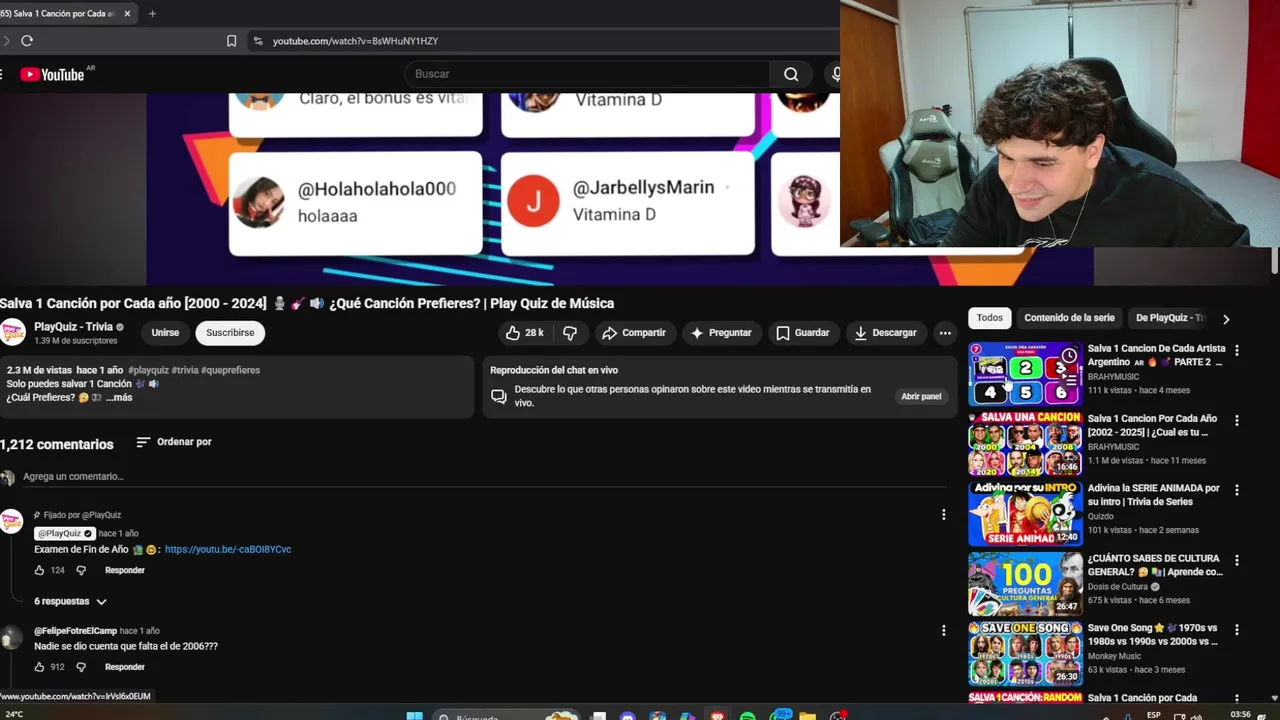Open more actions menu under video
The width and height of the screenshot is (1280, 720).
(945, 333)
